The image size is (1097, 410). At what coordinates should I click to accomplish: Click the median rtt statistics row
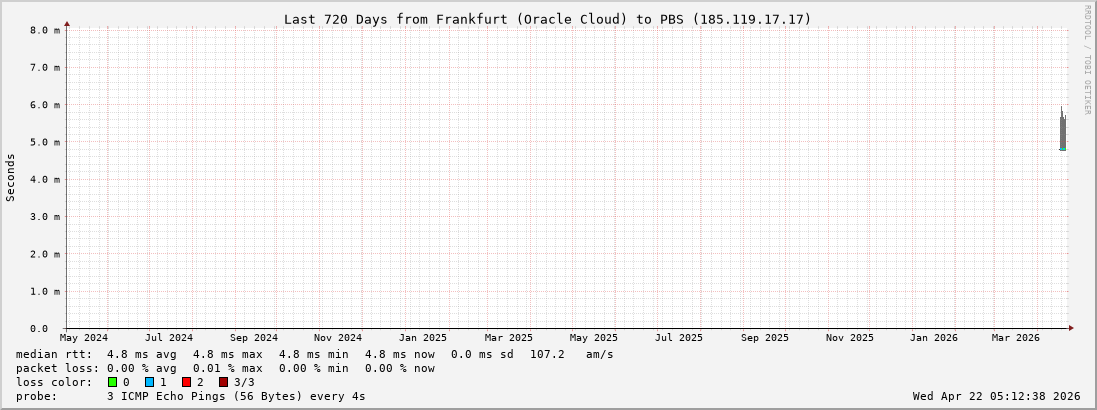pos(315,354)
